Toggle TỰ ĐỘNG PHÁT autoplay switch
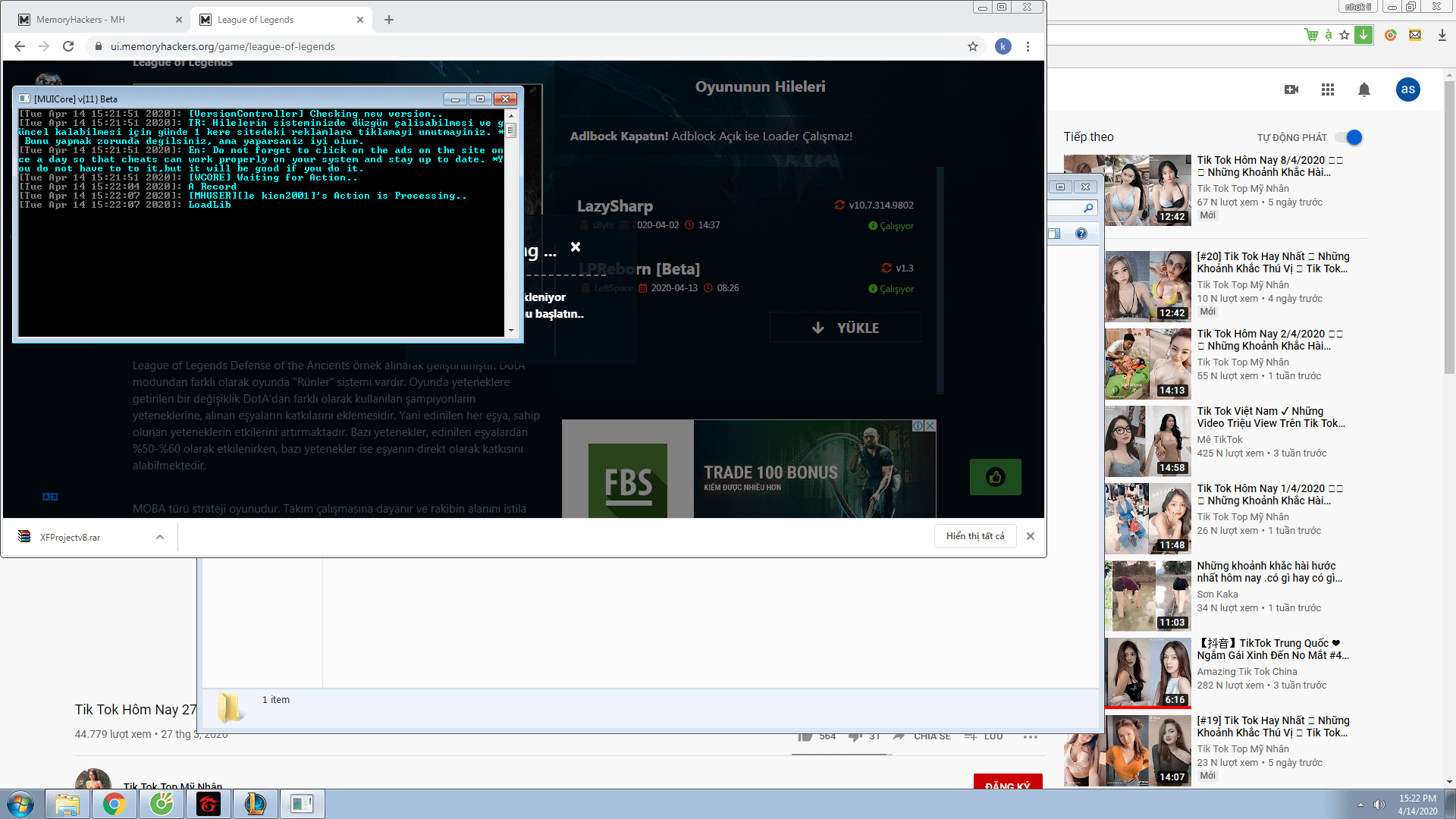This screenshot has height=819, width=1456. (x=1350, y=137)
